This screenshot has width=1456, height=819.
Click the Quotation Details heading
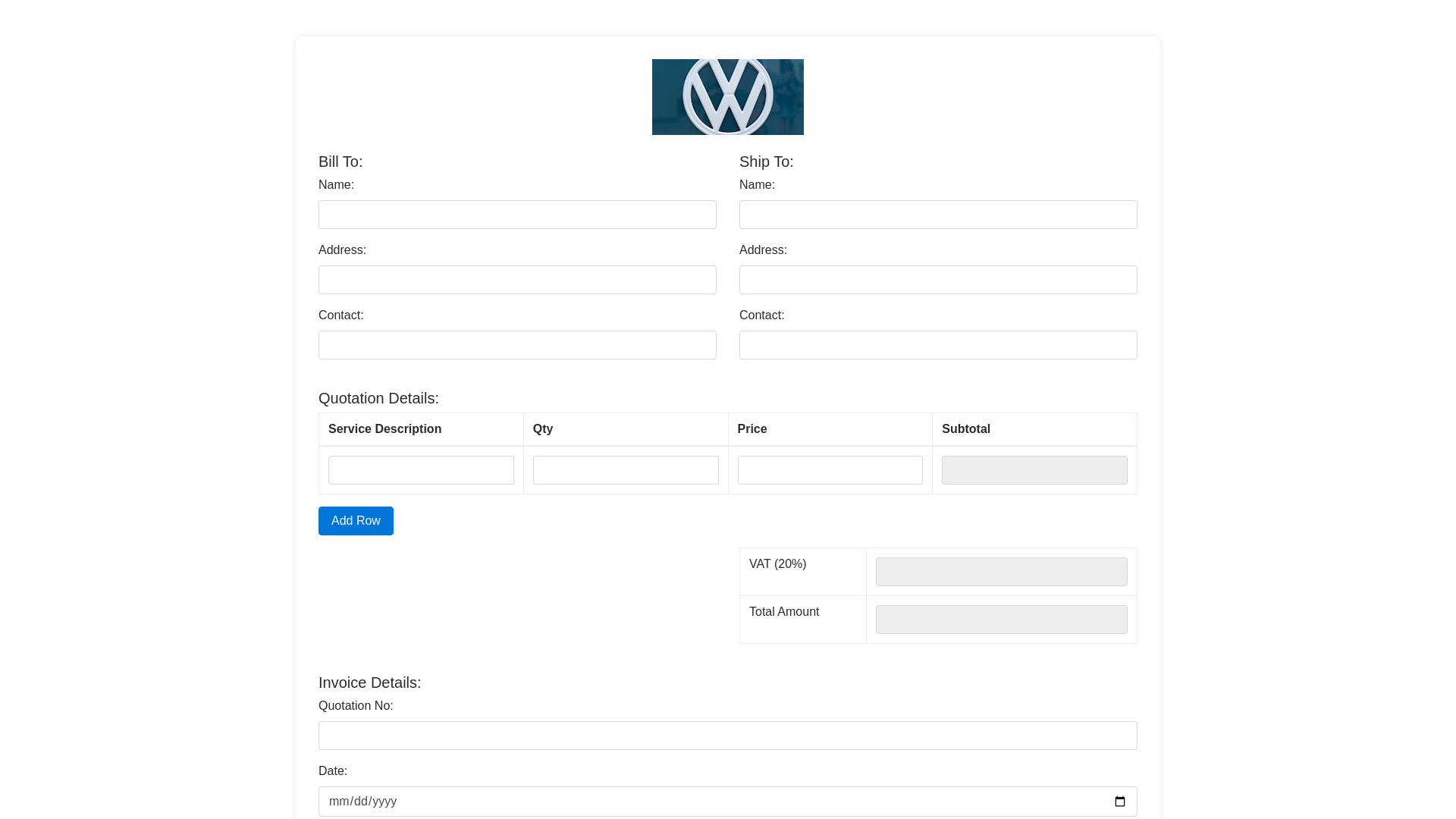coord(378,398)
